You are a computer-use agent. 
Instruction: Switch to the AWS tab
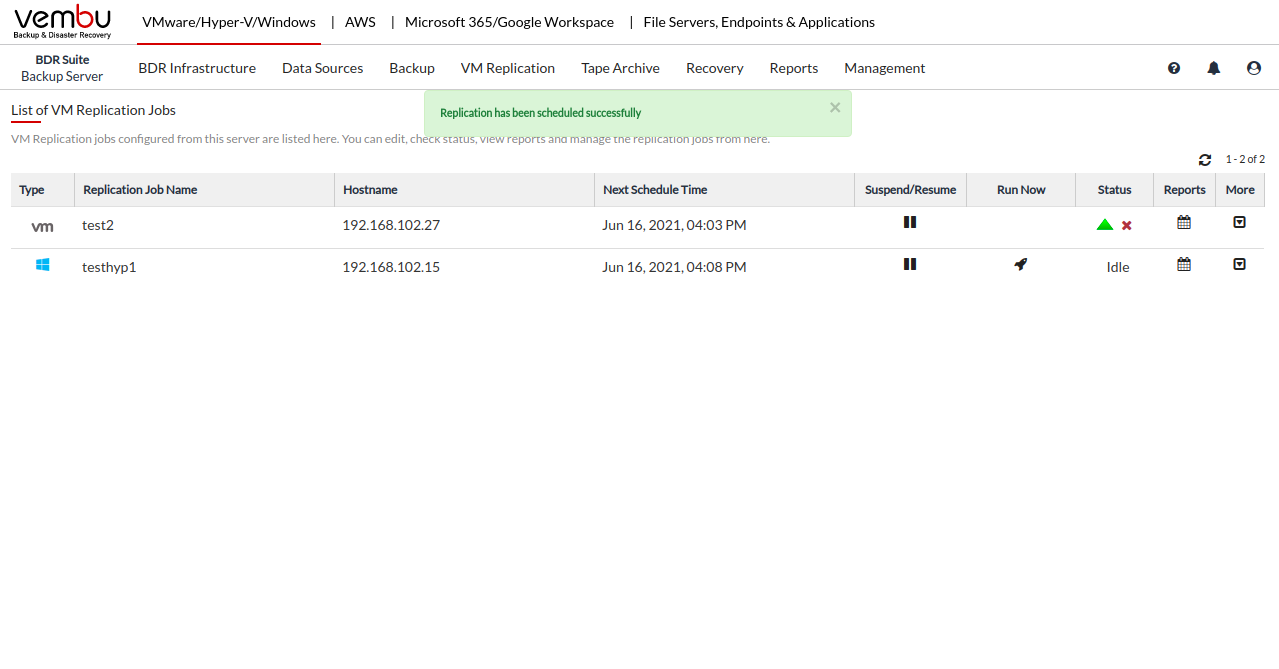tap(360, 22)
